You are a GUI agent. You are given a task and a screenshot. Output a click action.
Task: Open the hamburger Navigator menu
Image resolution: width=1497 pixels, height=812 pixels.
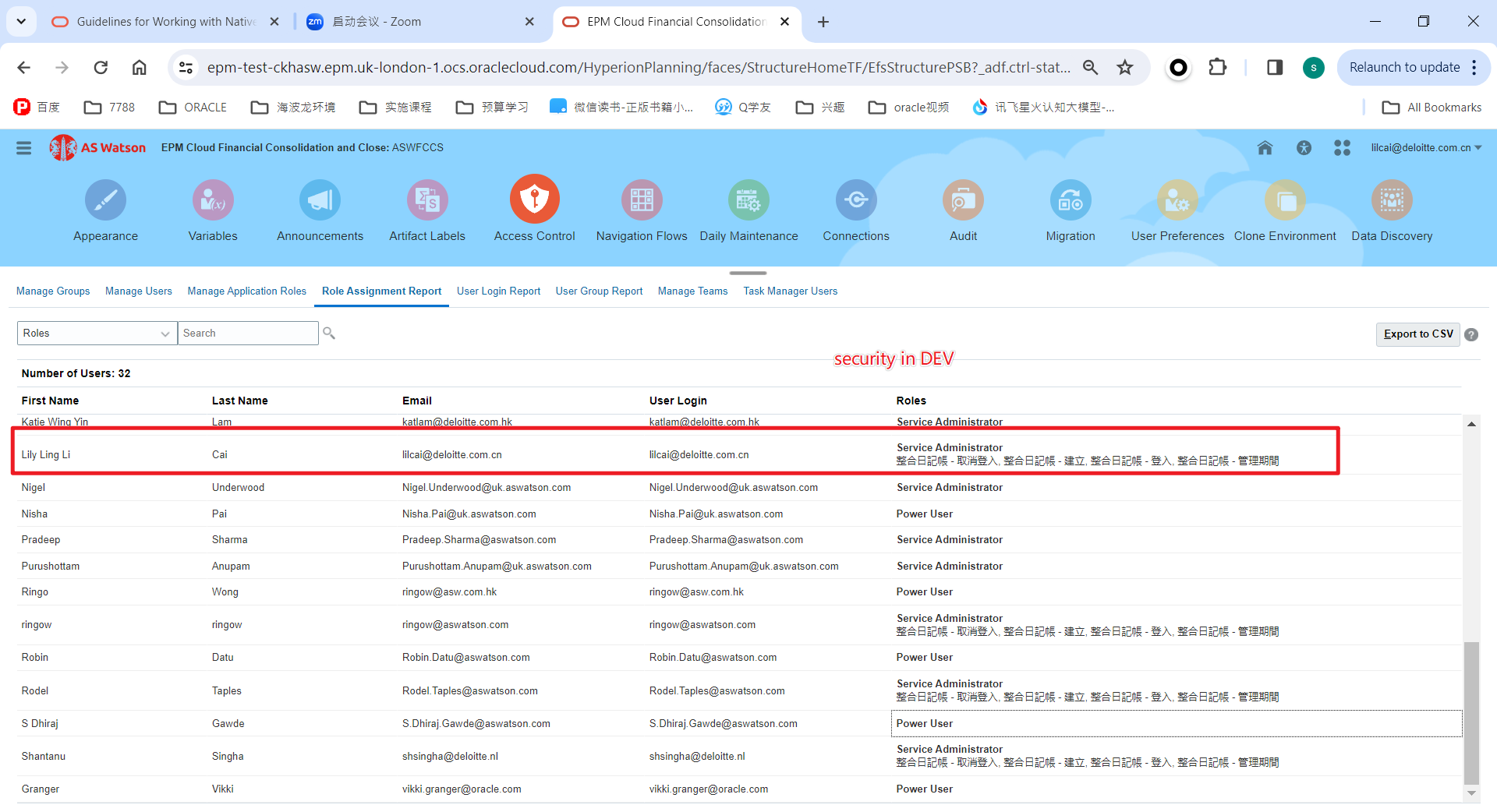pyautogui.click(x=24, y=147)
